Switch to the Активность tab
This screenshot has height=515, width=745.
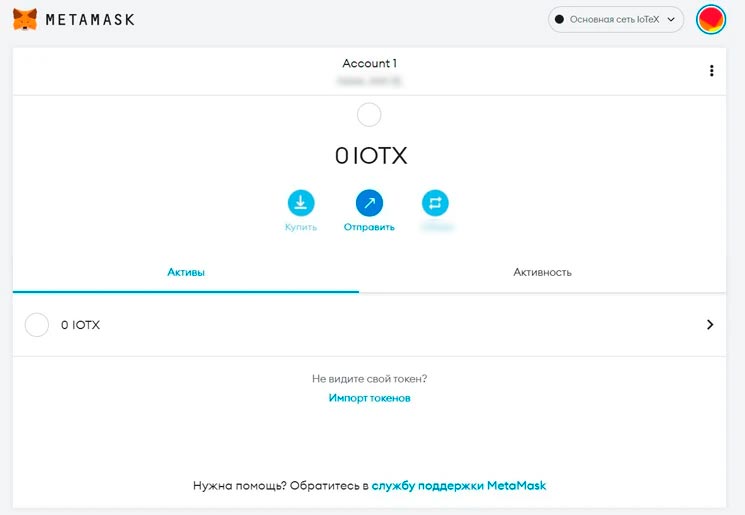pos(542,272)
